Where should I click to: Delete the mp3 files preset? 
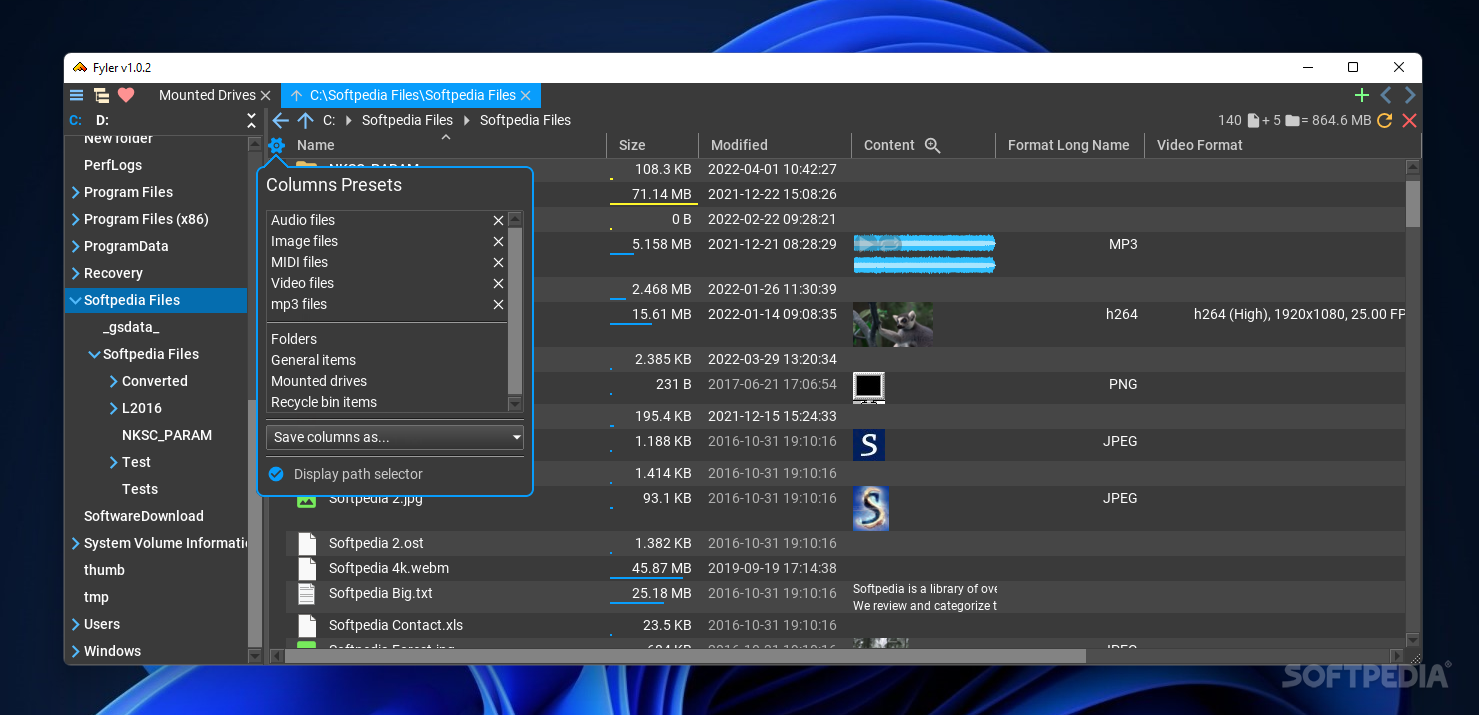[x=498, y=304]
